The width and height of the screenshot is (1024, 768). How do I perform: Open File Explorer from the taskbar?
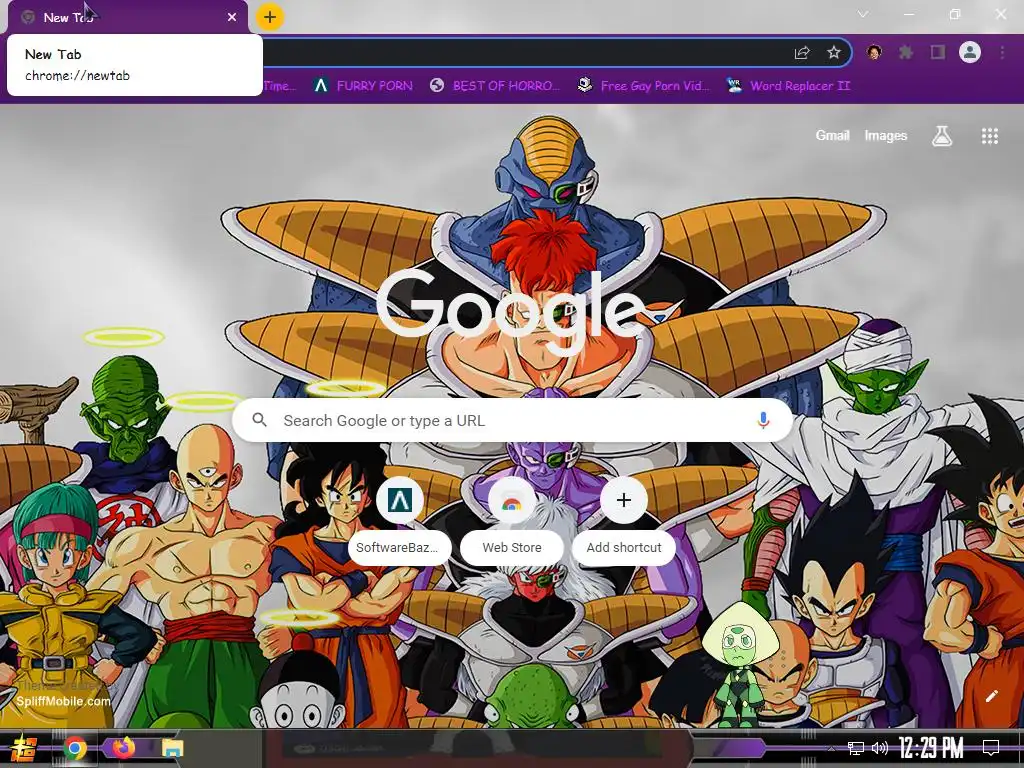(173, 748)
